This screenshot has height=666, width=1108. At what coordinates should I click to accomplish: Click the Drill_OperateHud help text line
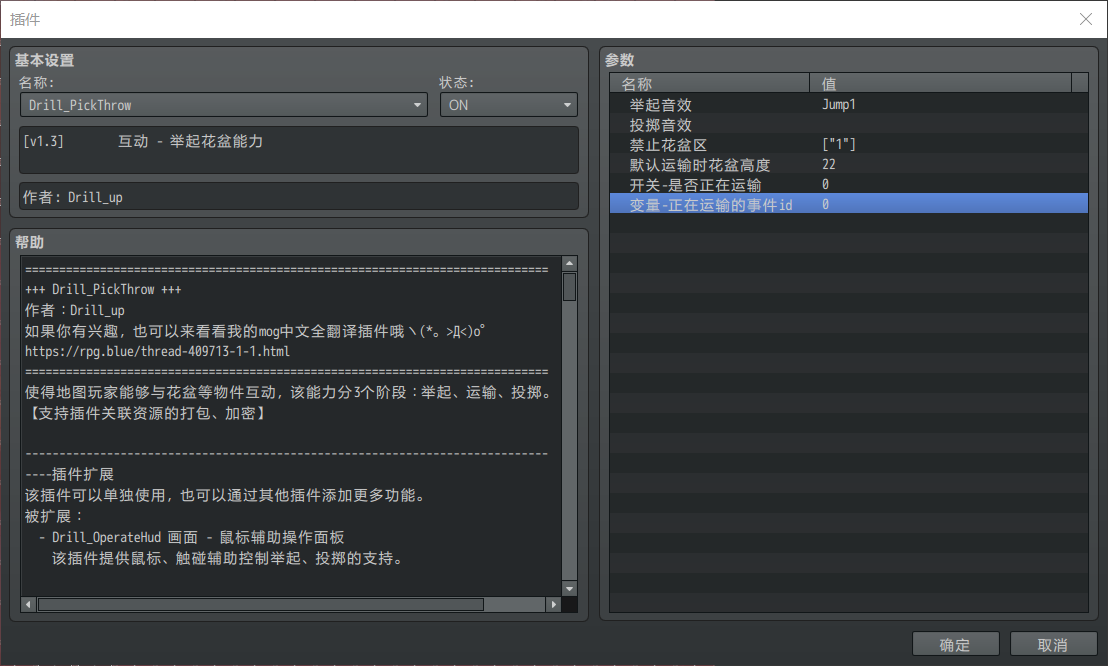(x=191, y=537)
